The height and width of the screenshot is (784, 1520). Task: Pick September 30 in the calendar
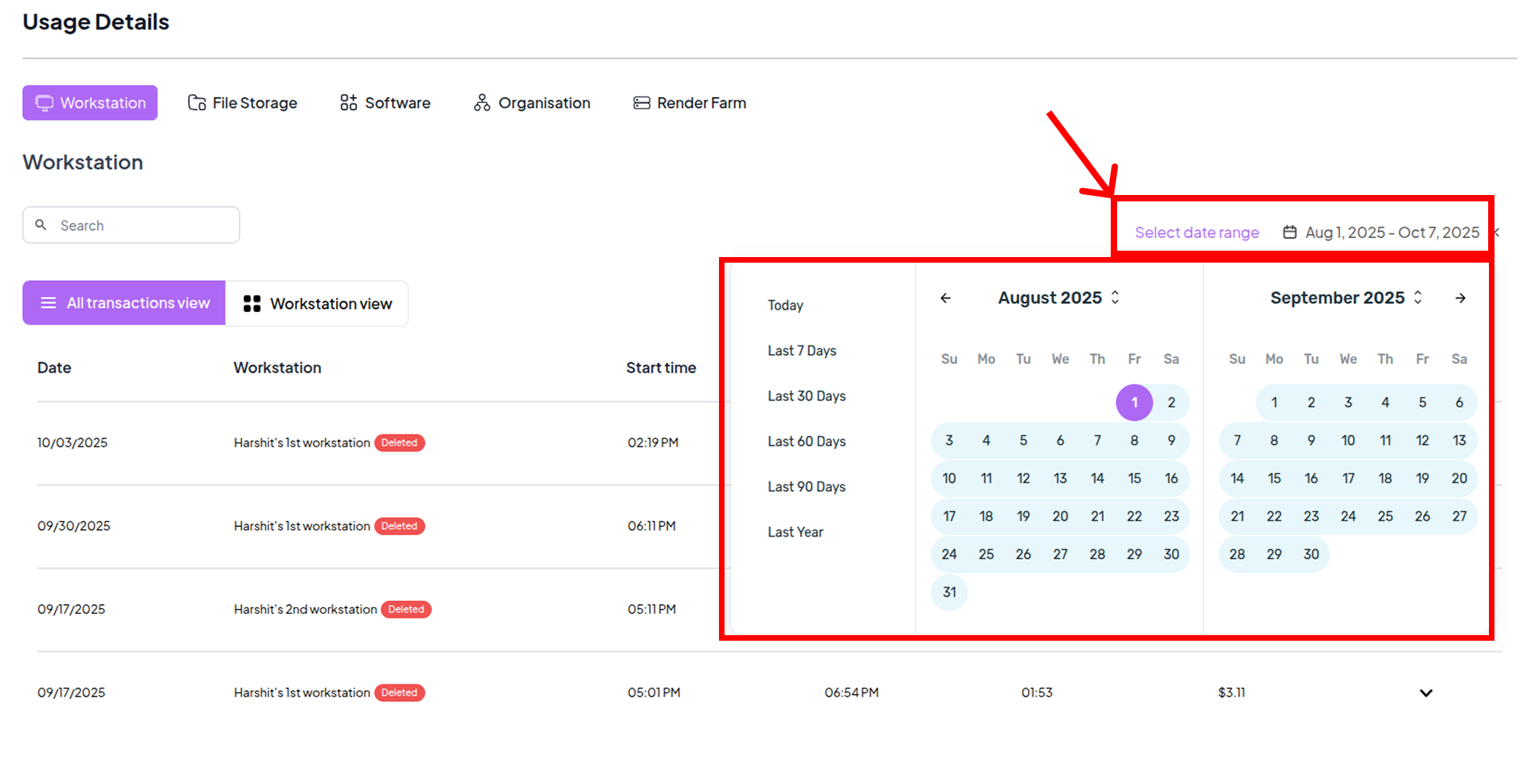pyautogui.click(x=1311, y=554)
